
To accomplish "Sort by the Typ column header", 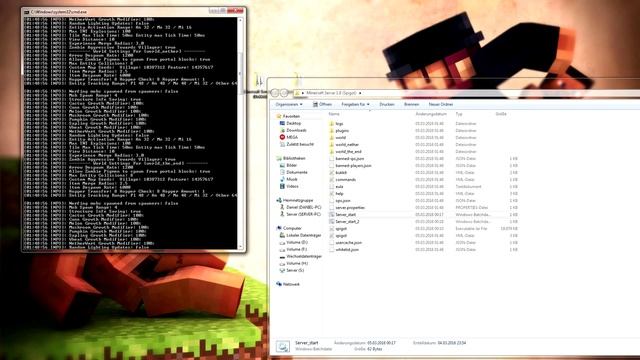I will (459, 114).
